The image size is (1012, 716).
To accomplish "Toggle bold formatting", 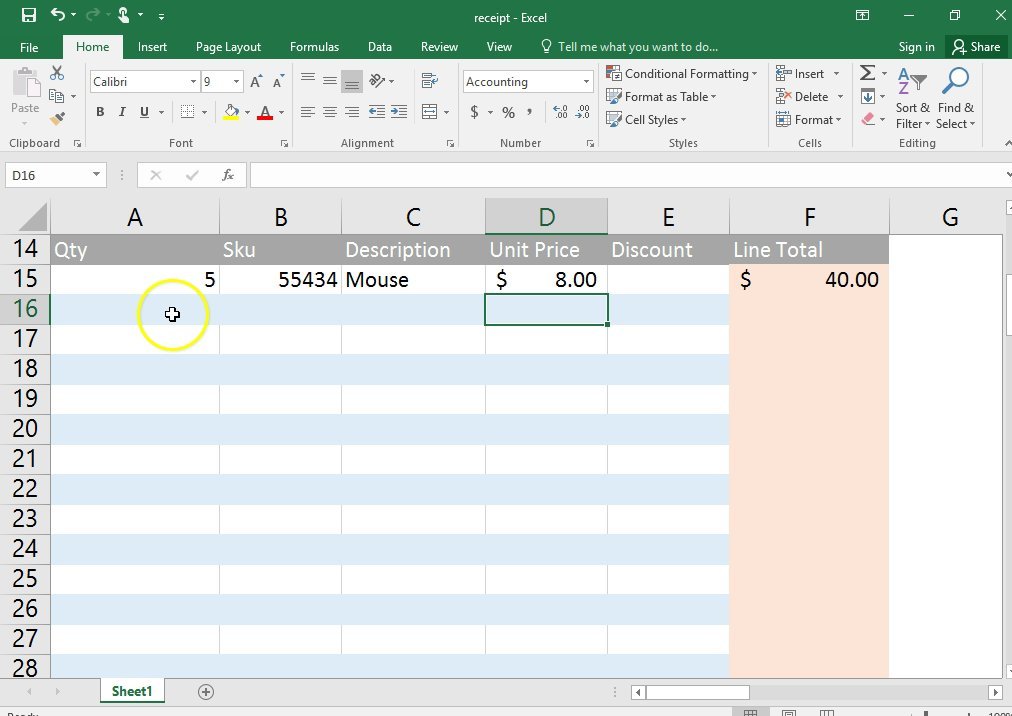I will pos(99,112).
